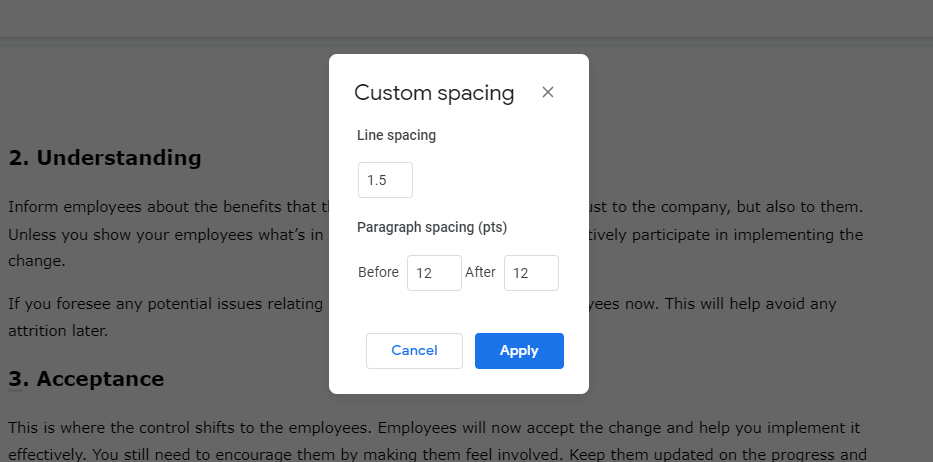Apply the custom spacing settings
Screen dimensions: 933x462
tap(519, 351)
